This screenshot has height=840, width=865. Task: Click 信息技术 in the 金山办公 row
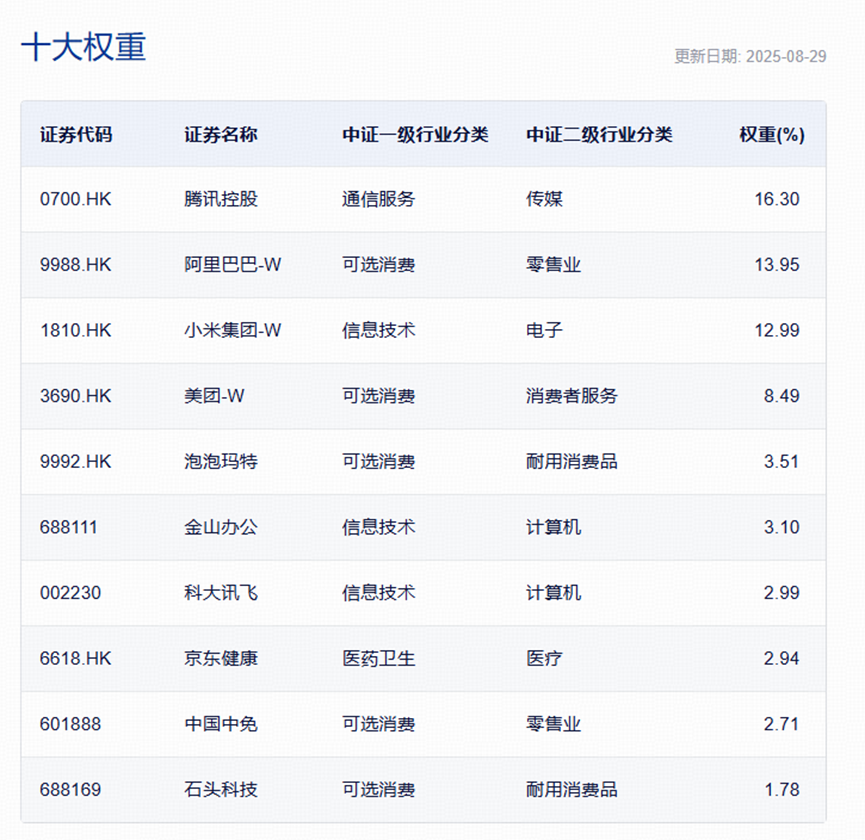(378, 527)
